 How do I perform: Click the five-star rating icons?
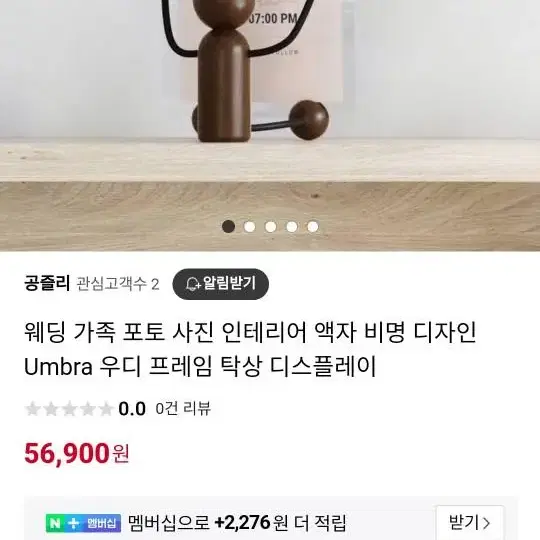[x=69, y=409]
